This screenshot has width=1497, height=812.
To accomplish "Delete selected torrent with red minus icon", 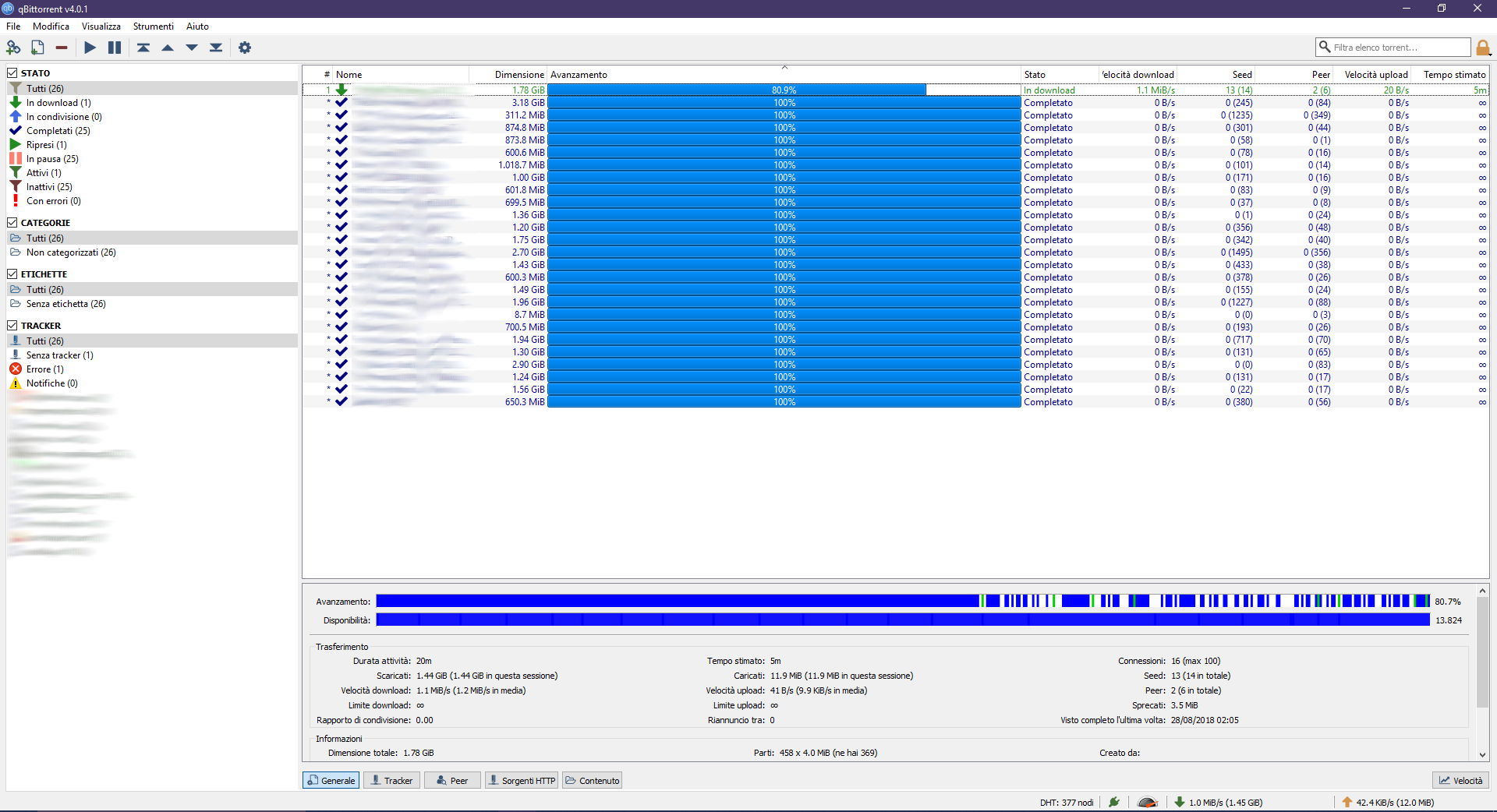I will tap(62, 48).
